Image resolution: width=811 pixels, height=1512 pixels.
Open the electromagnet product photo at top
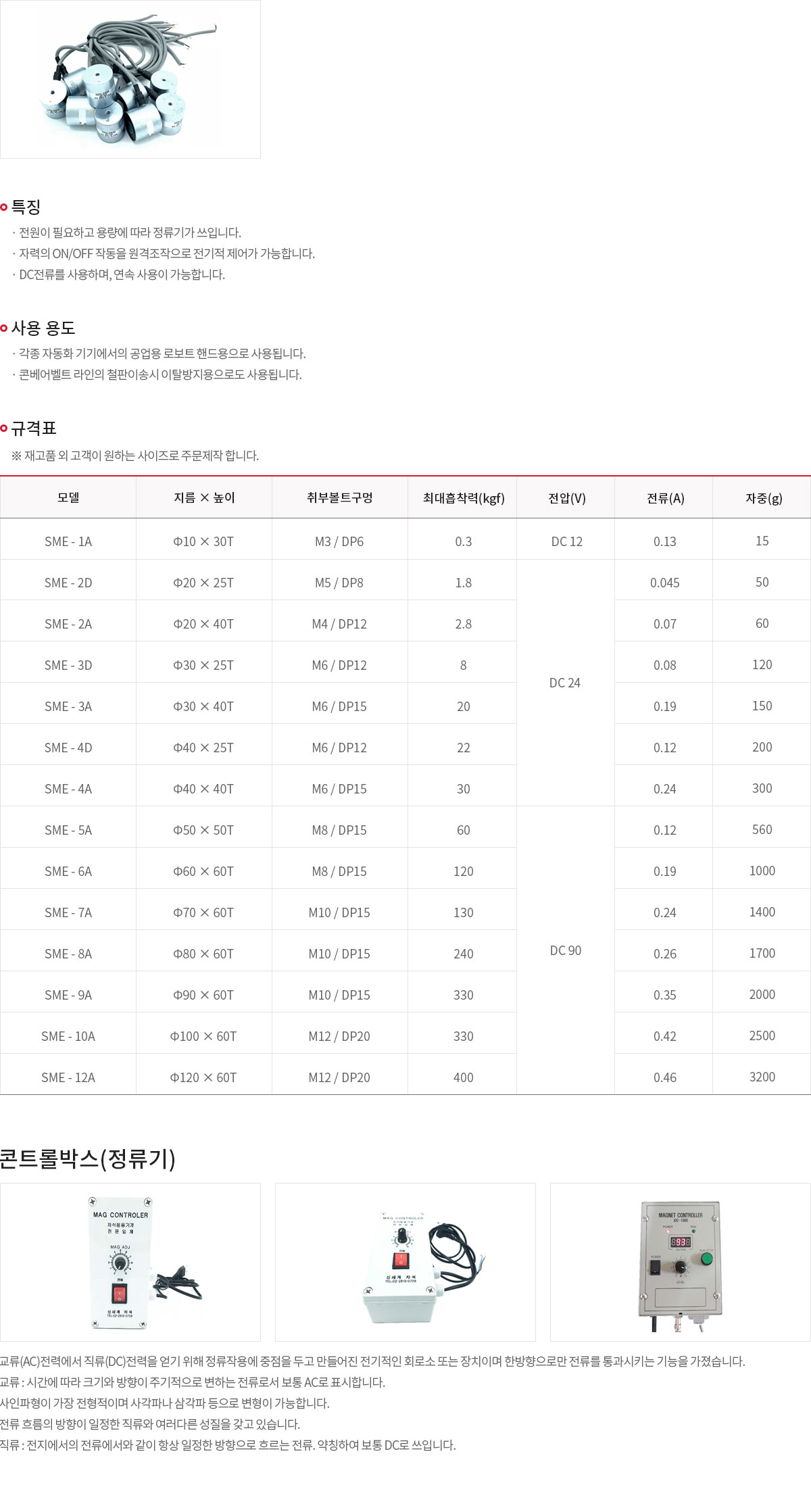click(130, 79)
